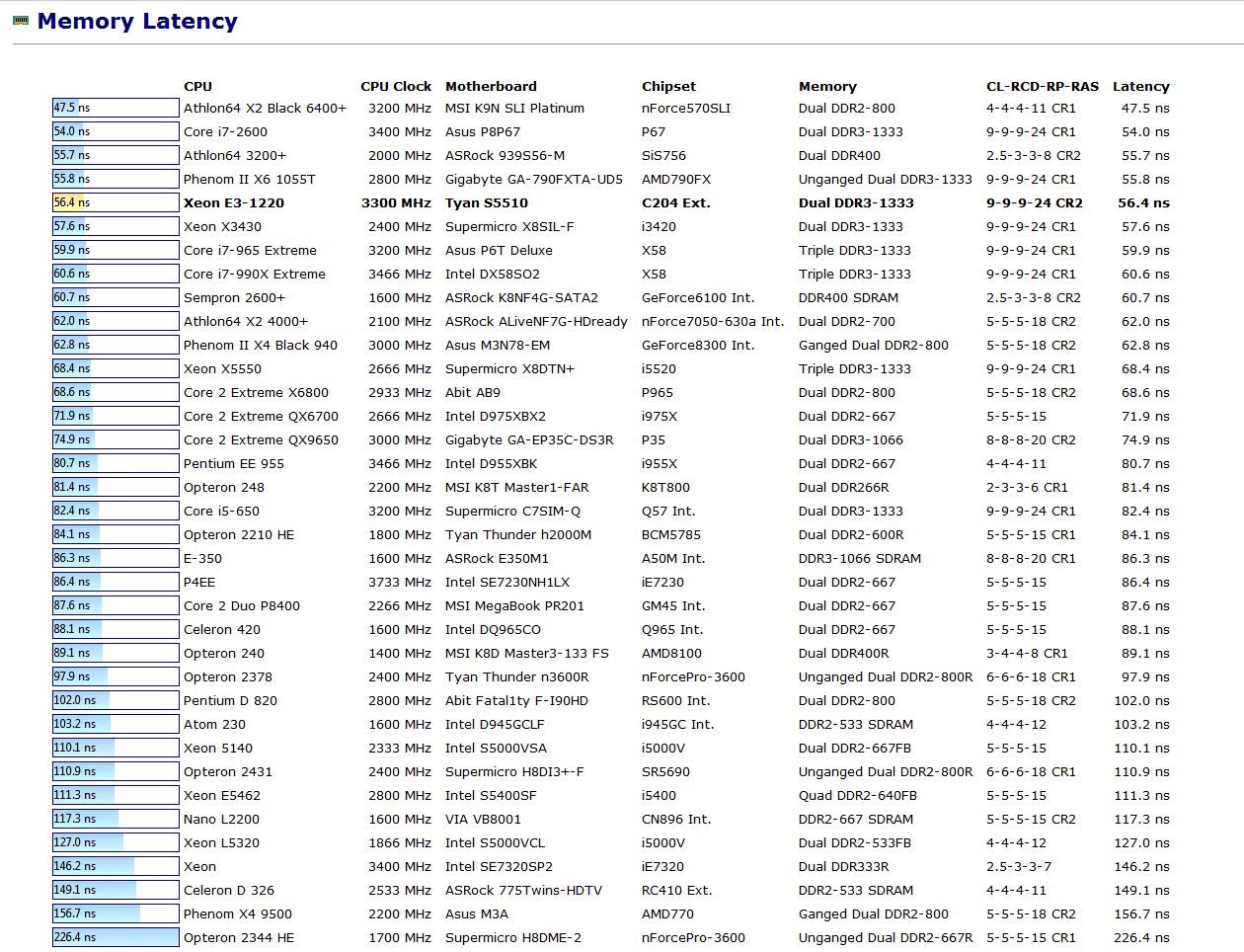Click the VIA VB8001 motherboard cell
The width and height of the screenshot is (1244, 952).
[x=483, y=819]
